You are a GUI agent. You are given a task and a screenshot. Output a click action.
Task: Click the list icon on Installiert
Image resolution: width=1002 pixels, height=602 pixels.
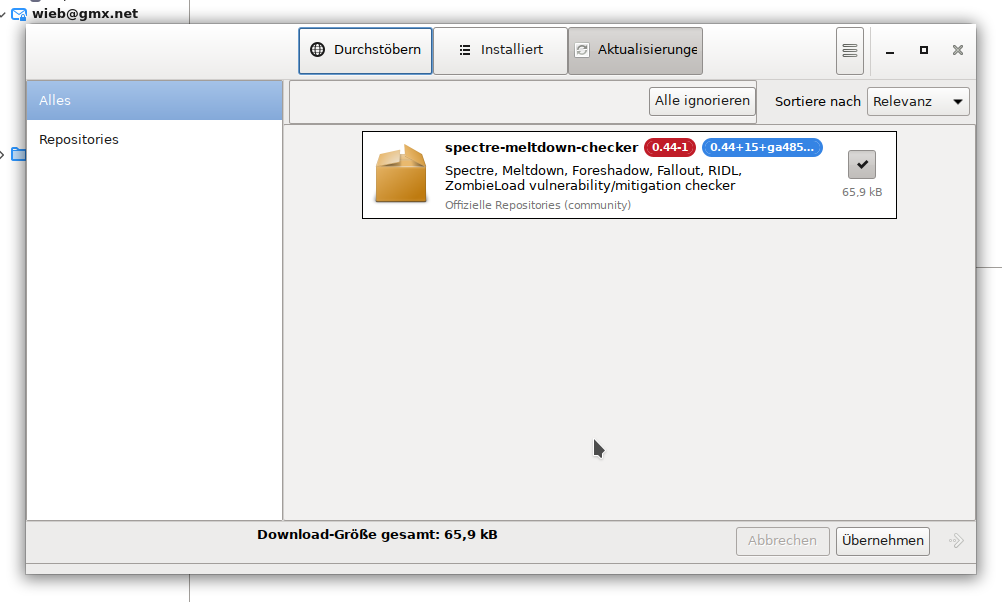pos(465,50)
